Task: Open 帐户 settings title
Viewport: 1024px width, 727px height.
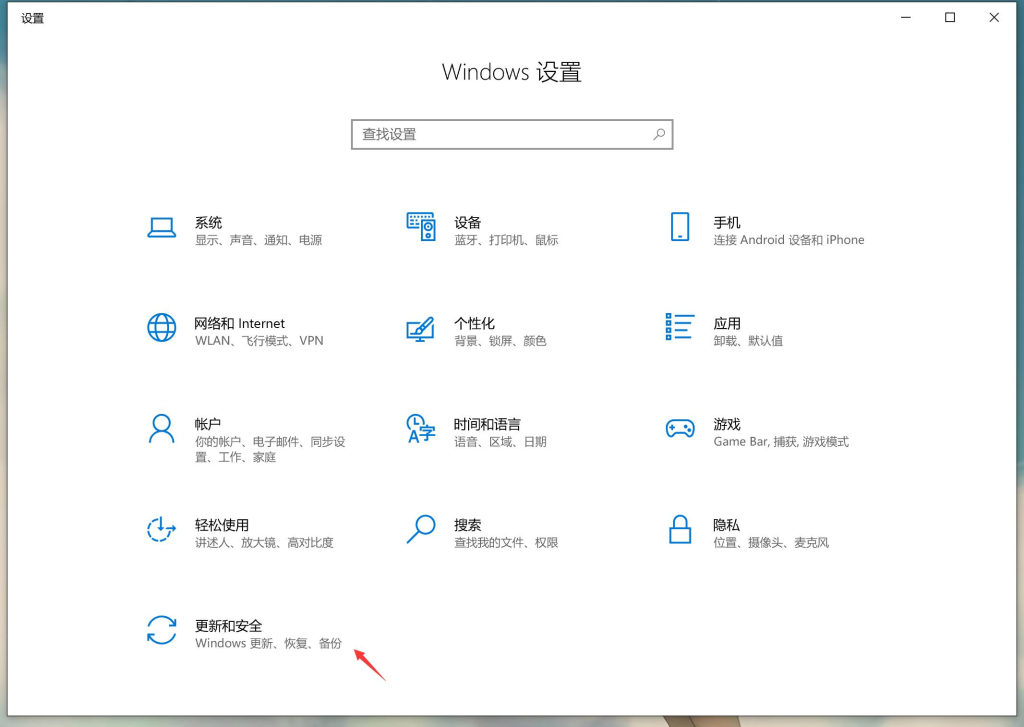Action: pyautogui.click(x=208, y=424)
